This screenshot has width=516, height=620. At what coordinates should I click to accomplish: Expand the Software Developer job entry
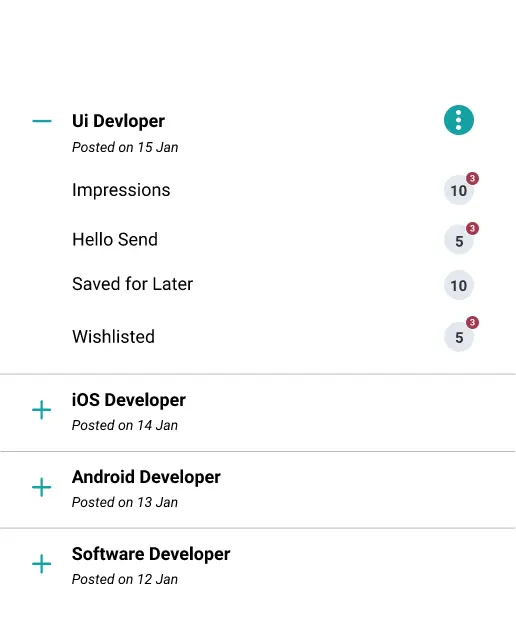point(42,564)
